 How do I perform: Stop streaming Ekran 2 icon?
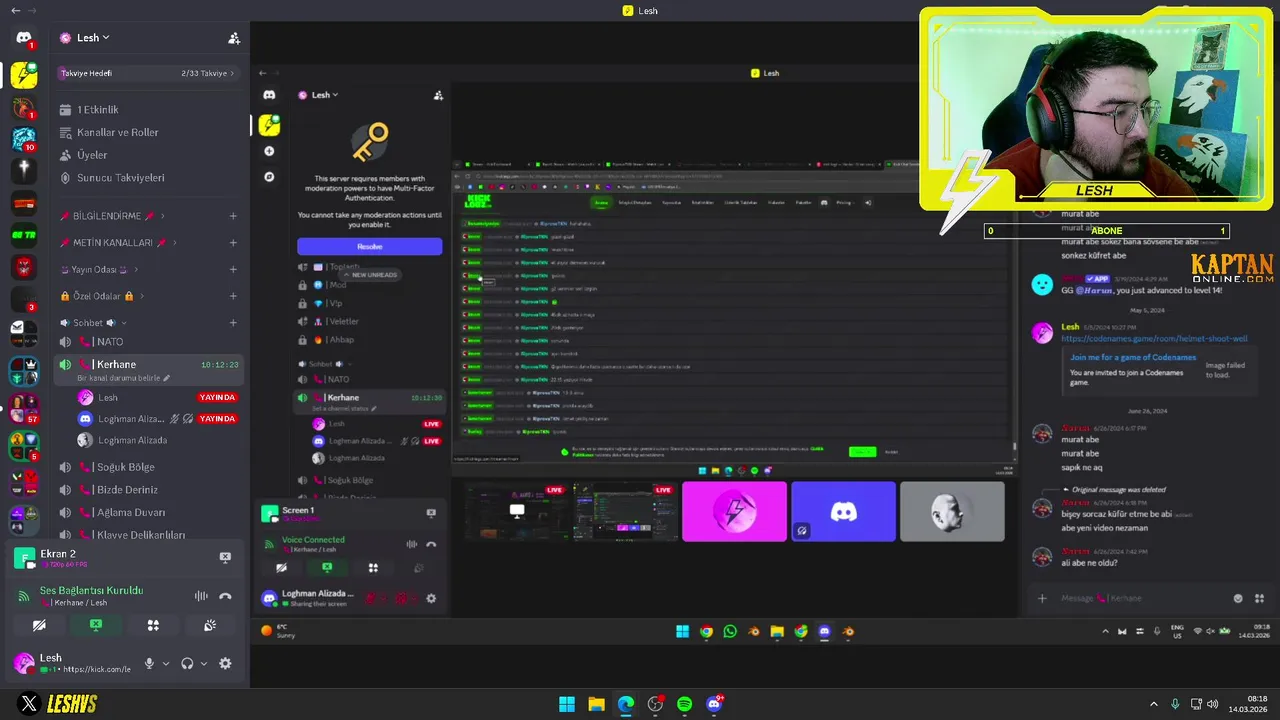coord(225,557)
